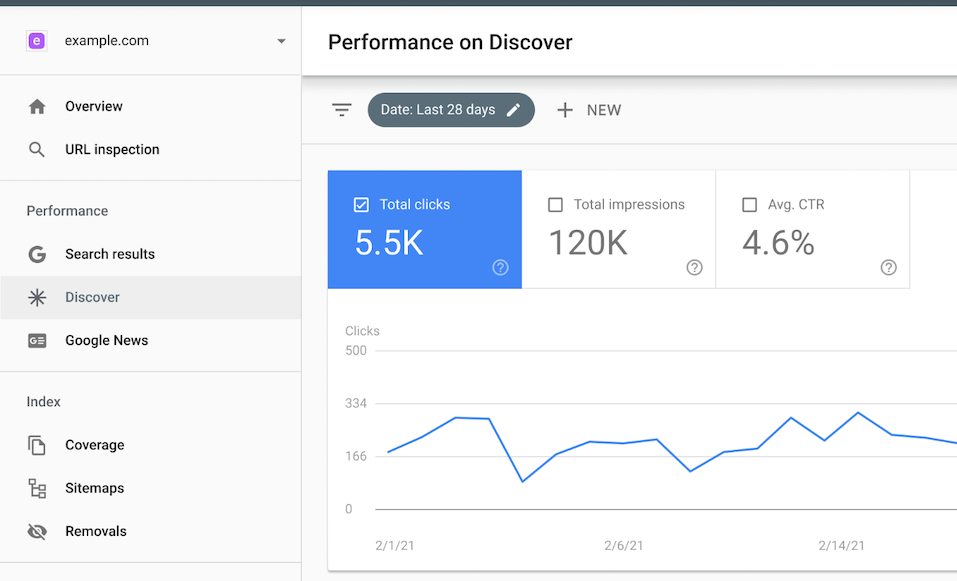Click the Sitemaps tree icon

pyautogui.click(x=37, y=488)
